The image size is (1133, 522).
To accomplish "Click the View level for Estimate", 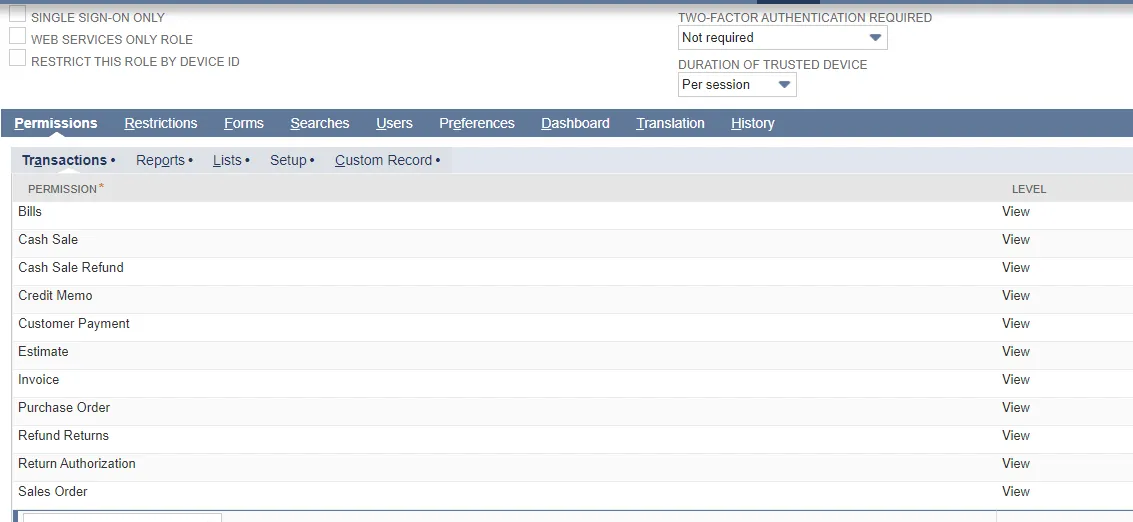I will tap(1015, 351).
